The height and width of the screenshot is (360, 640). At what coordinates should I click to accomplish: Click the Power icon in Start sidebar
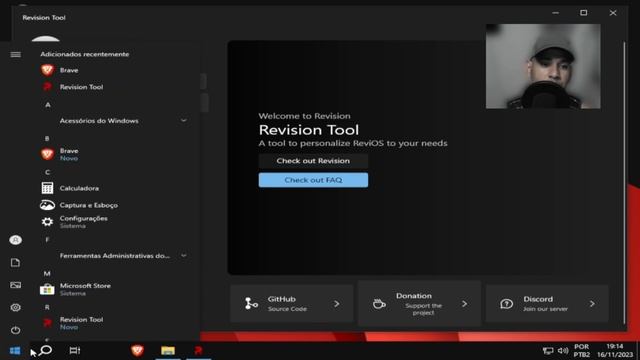16,330
